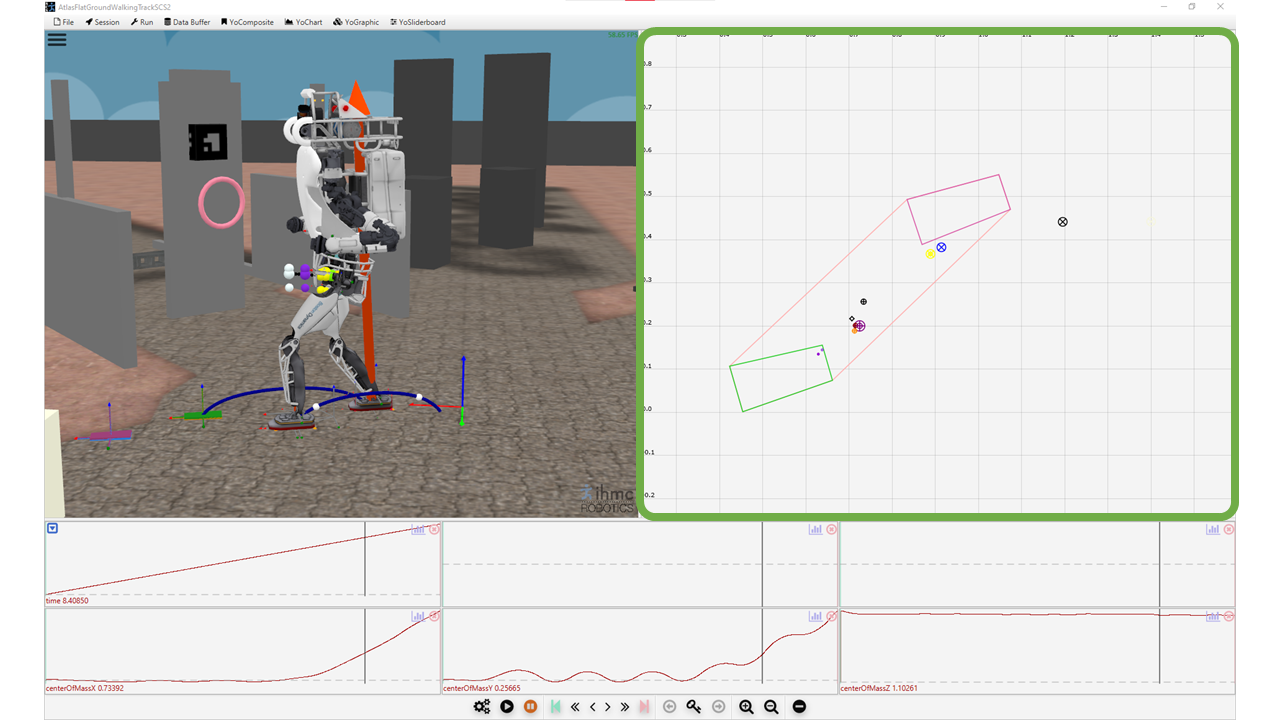Select the magenta footstep polygon in 2D plotter
Viewport: 1280px width, 720px height.
[958, 210]
